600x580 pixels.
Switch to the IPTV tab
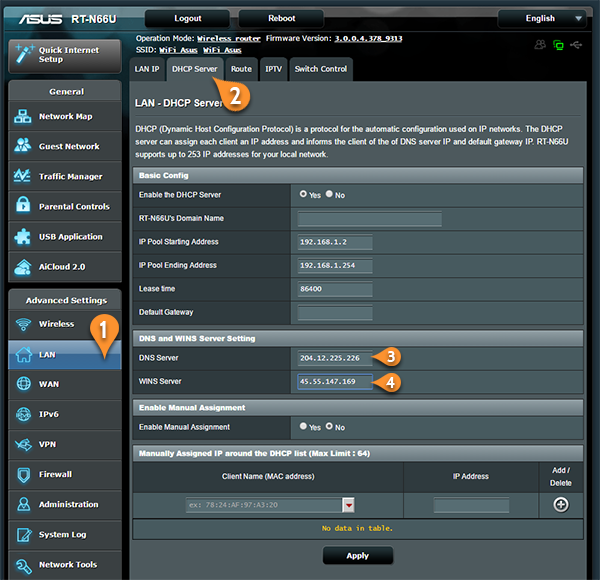click(x=273, y=69)
